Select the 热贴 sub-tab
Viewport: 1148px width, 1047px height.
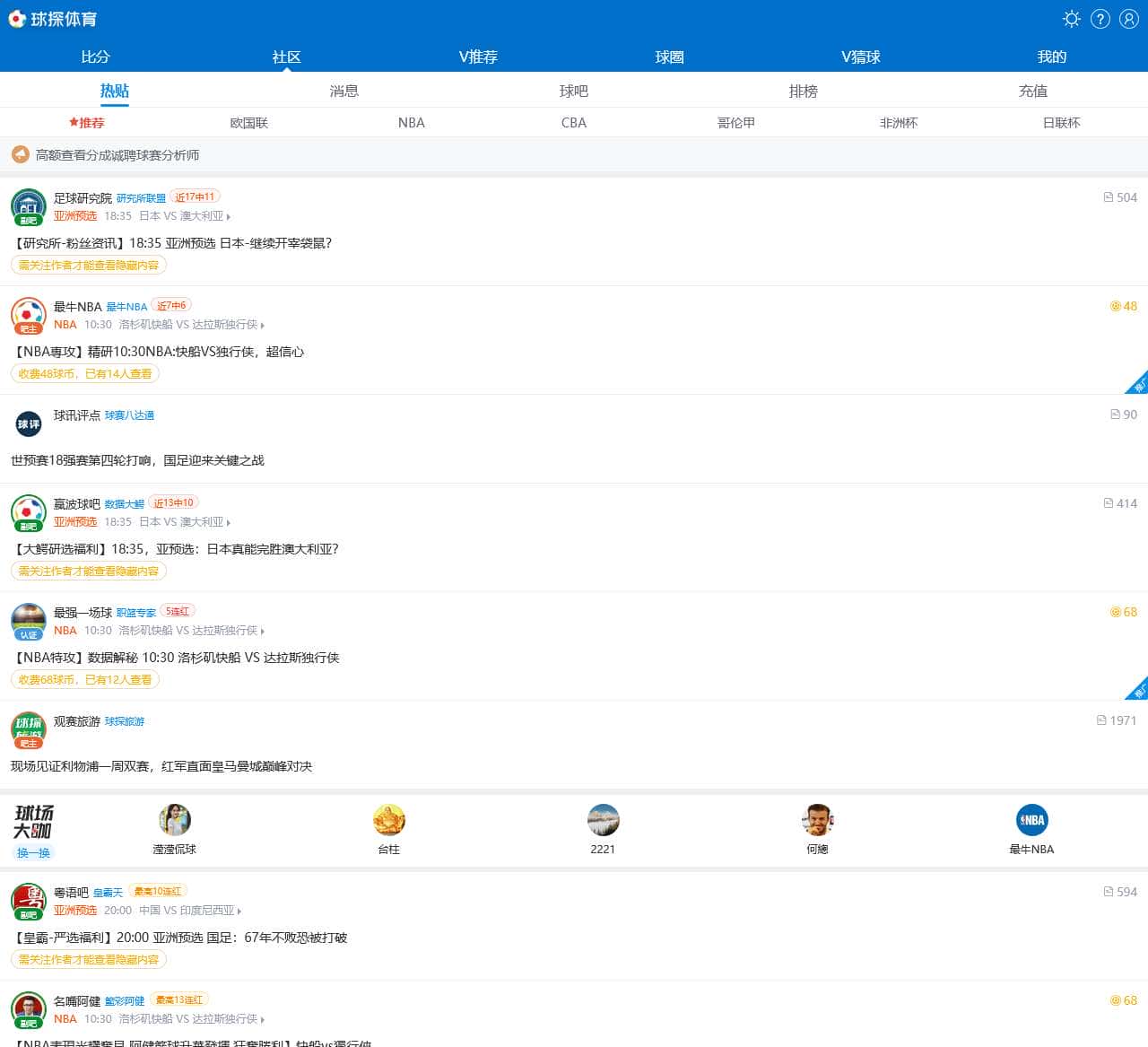point(115,91)
